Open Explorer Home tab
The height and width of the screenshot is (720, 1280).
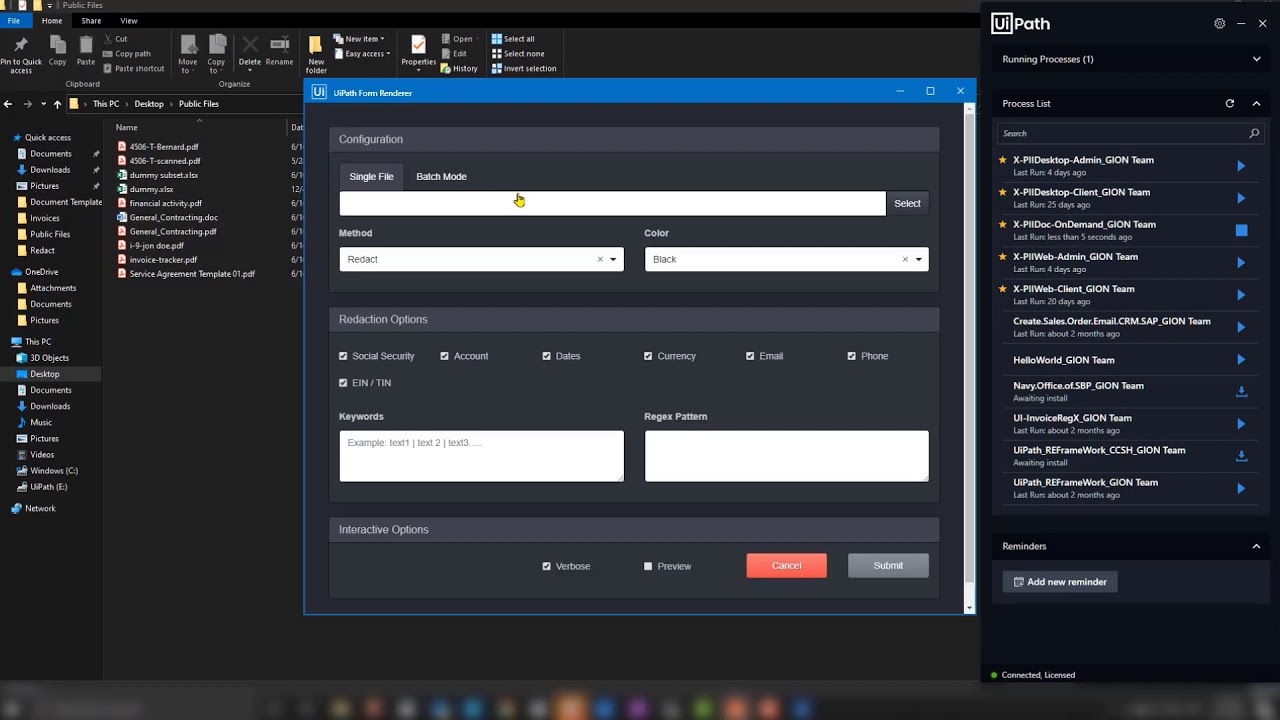52,21
